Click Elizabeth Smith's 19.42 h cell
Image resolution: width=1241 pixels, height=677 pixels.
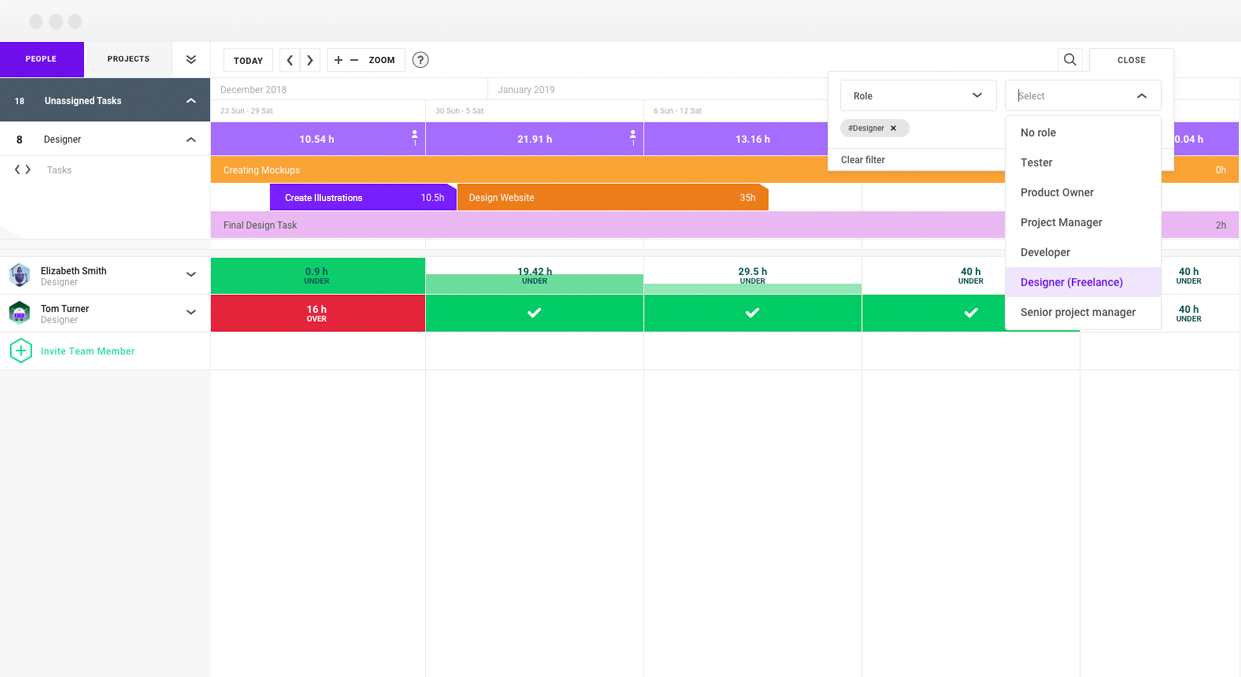pyautogui.click(x=534, y=275)
